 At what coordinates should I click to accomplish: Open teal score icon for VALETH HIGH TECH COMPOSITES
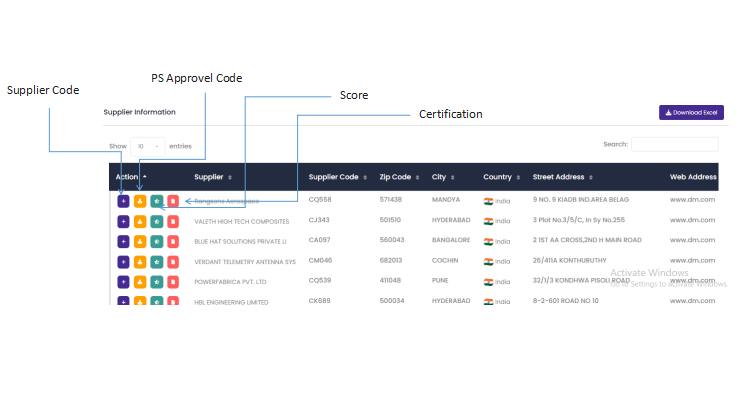(x=157, y=221)
